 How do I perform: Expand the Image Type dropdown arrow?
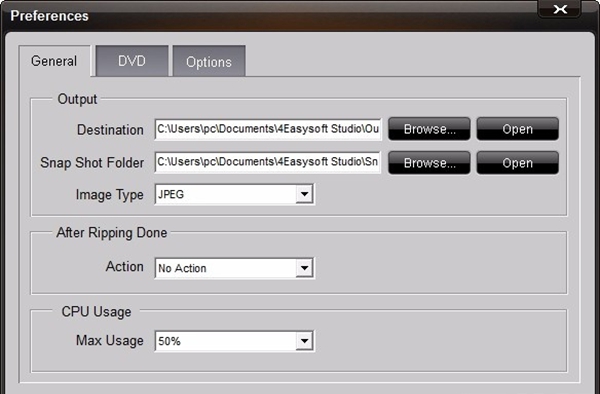pos(305,194)
